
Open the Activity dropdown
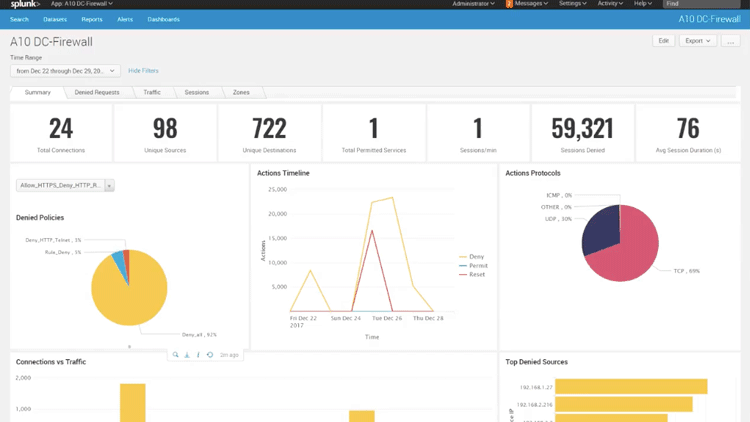tap(610, 3)
